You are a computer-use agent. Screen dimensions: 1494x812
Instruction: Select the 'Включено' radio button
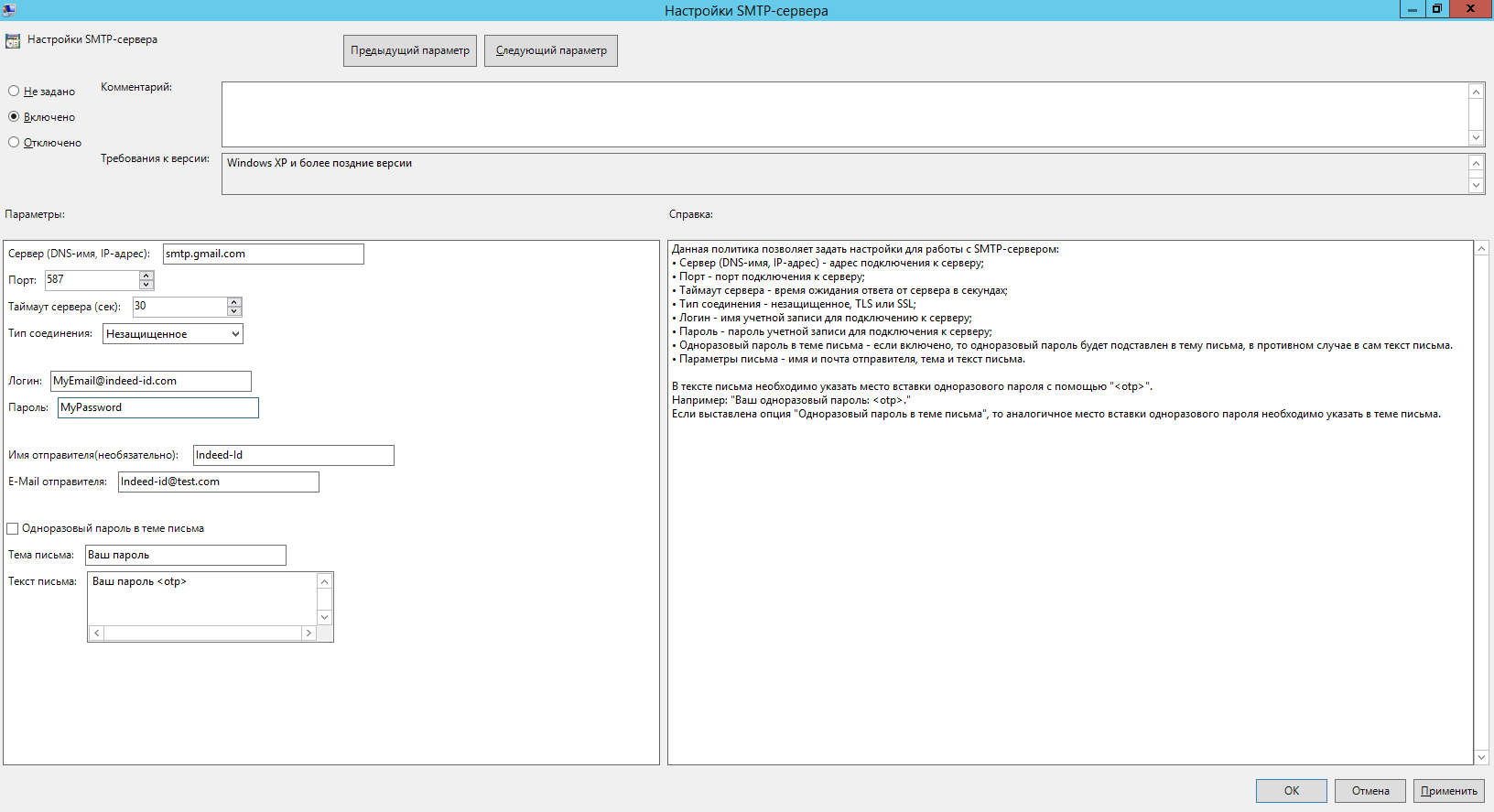click(x=14, y=117)
